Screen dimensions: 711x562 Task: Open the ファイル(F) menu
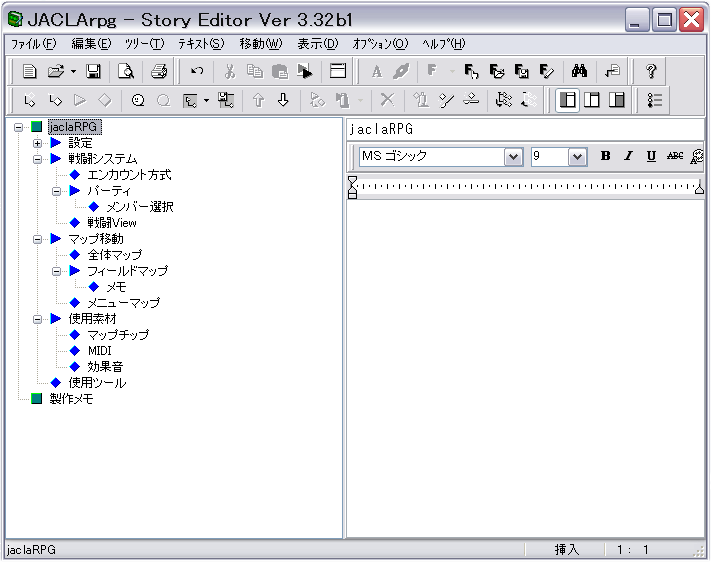[33, 44]
